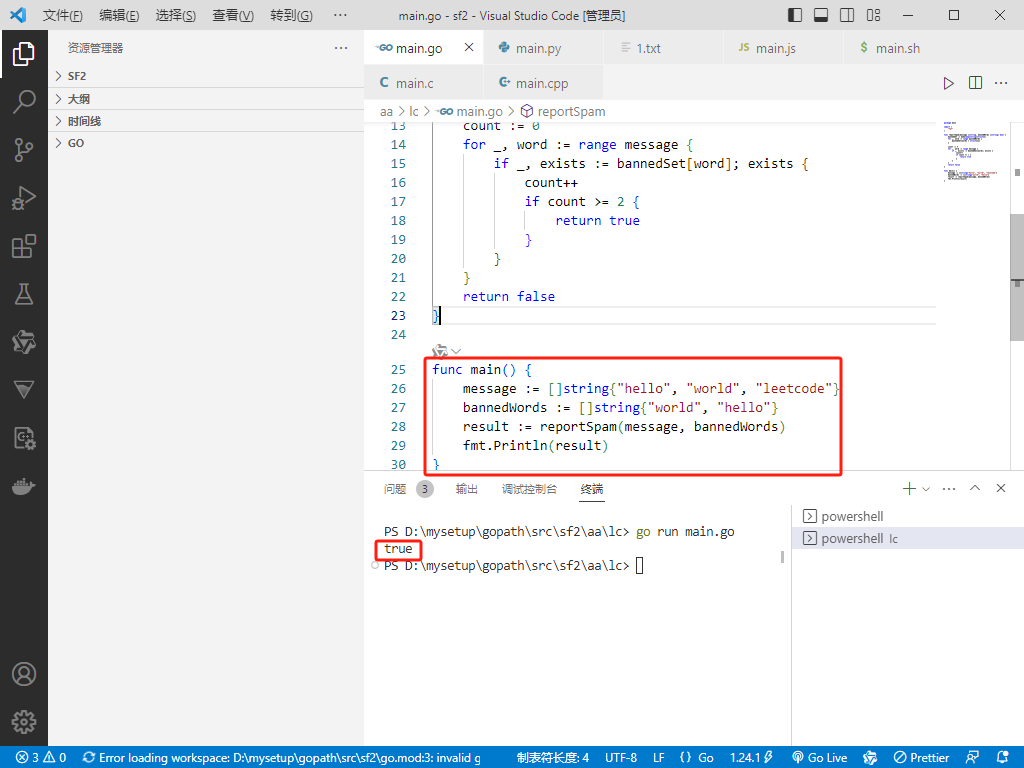
Task: Change UTF-8 file encoding
Action: click(x=621, y=758)
